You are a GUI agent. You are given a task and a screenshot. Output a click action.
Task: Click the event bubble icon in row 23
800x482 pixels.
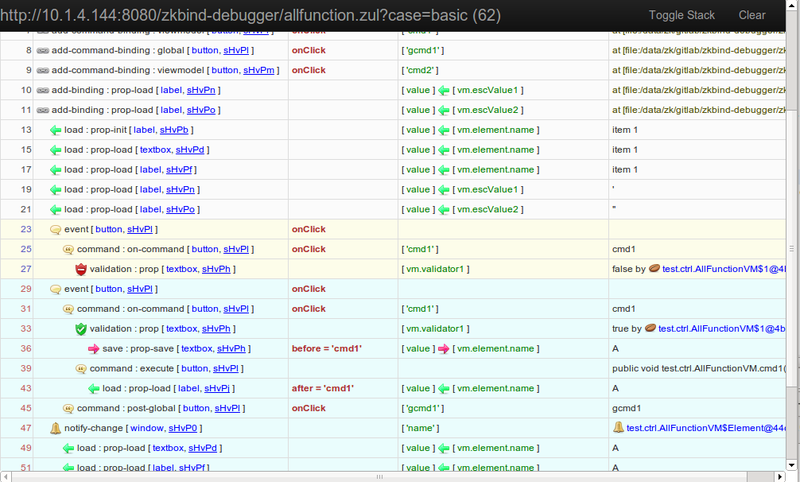tap(56, 230)
